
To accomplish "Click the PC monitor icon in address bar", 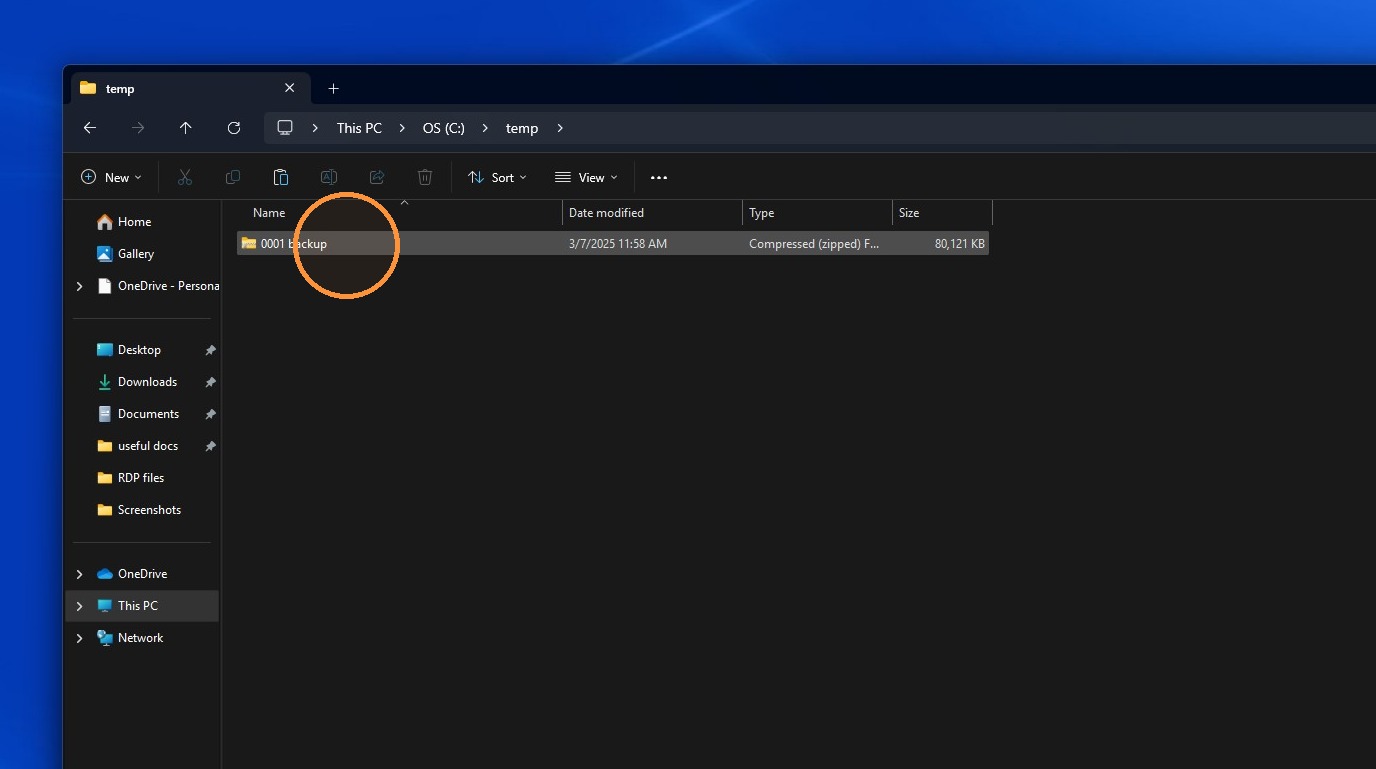I will coord(285,128).
